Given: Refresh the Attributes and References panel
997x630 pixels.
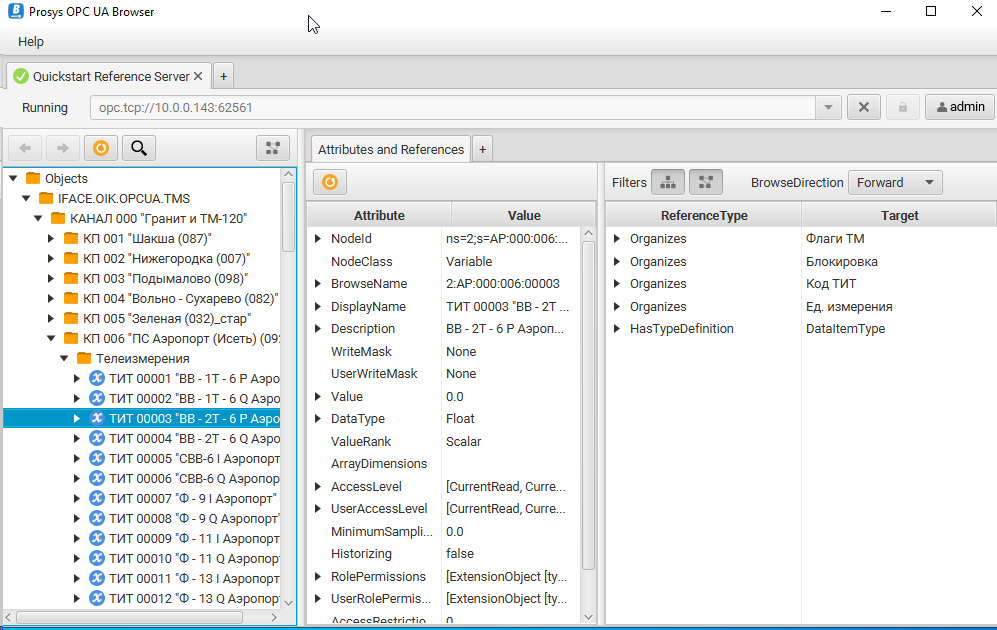Looking at the screenshot, I should coord(330,181).
